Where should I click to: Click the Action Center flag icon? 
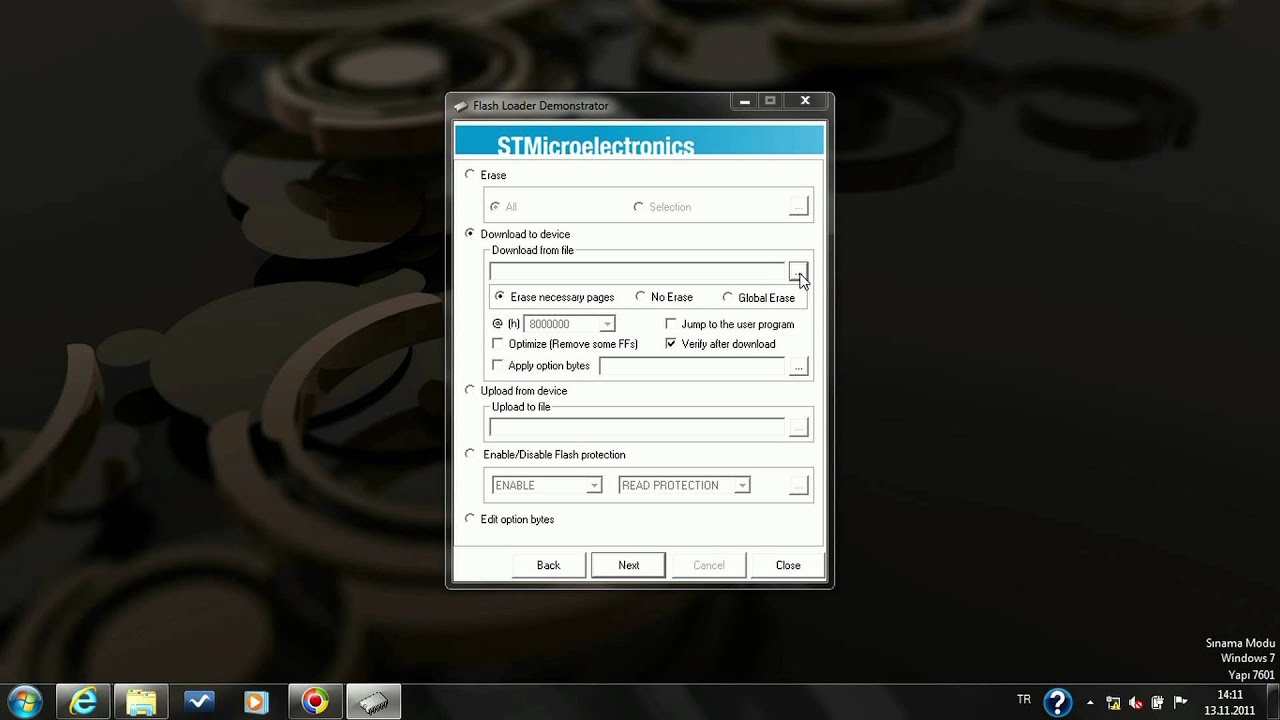[x=1180, y=702]
